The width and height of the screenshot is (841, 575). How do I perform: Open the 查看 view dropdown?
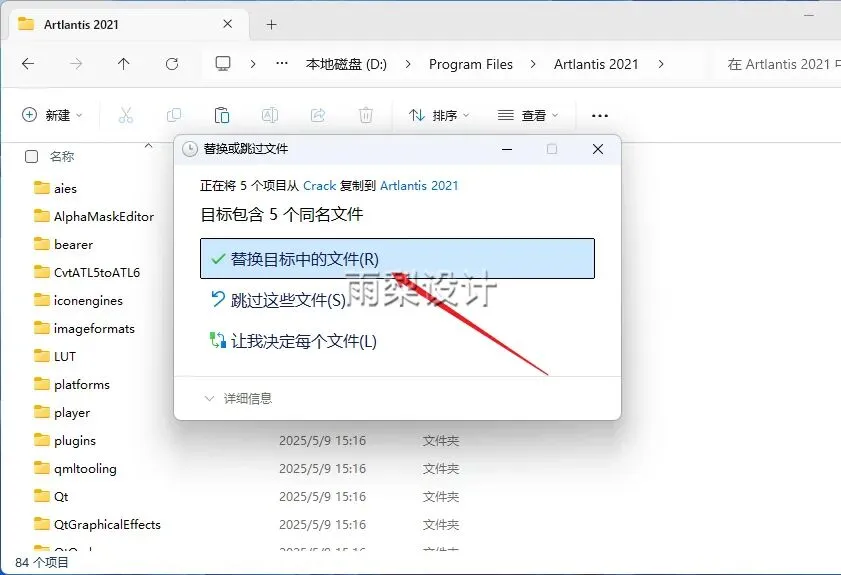[528, 115]
